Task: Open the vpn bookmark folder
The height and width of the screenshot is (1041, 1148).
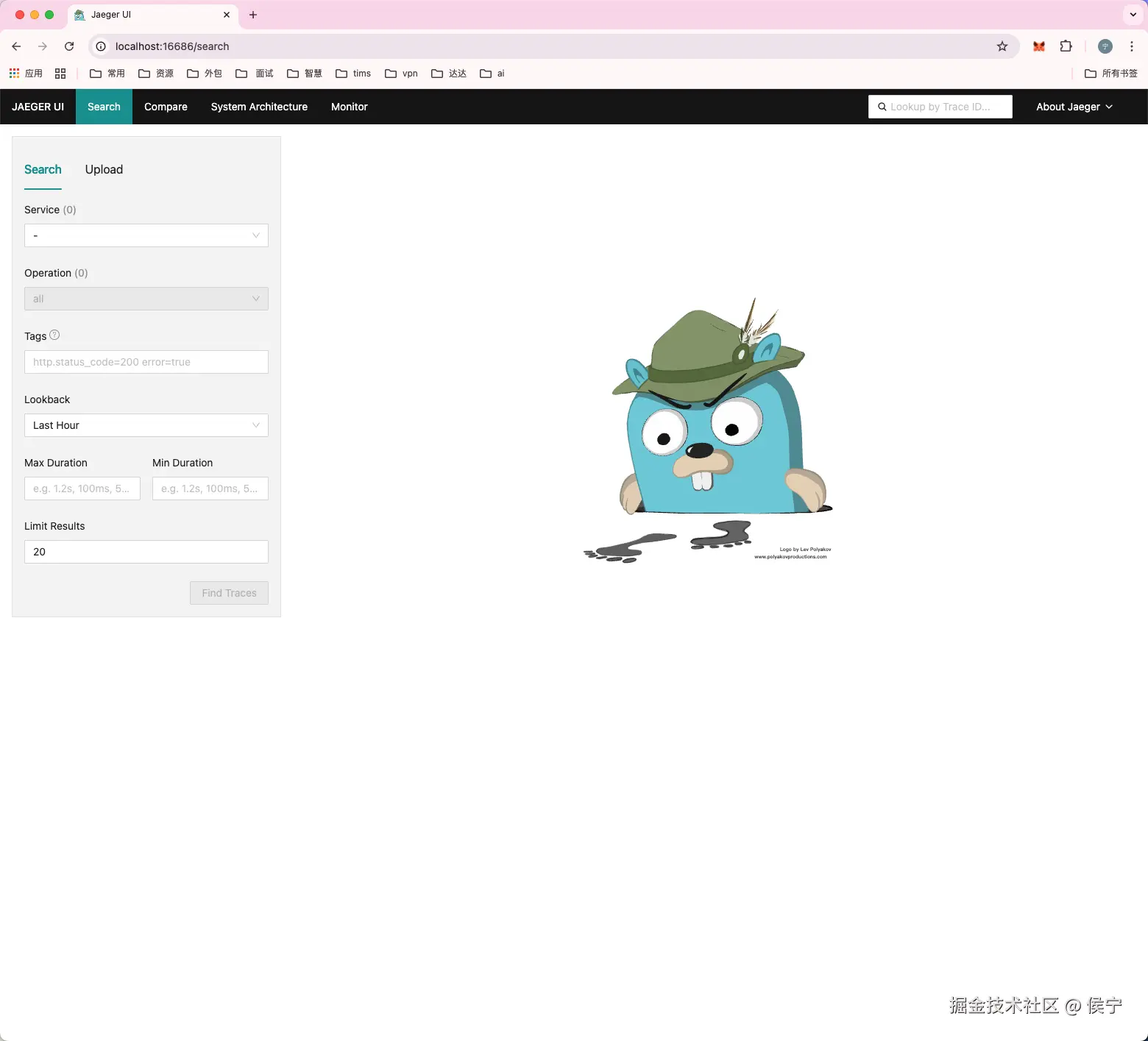Action: coord(402,74)
